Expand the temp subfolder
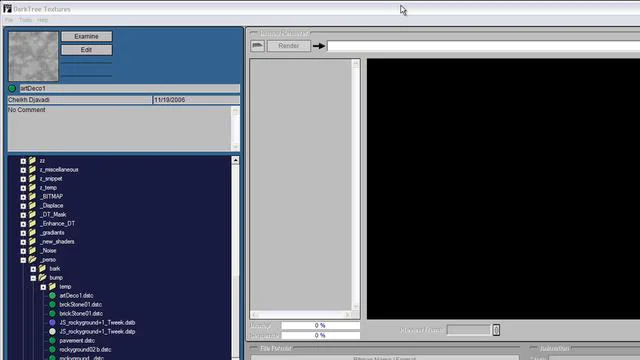This screenshot has width=640, height=360. (x=43, y=287)
